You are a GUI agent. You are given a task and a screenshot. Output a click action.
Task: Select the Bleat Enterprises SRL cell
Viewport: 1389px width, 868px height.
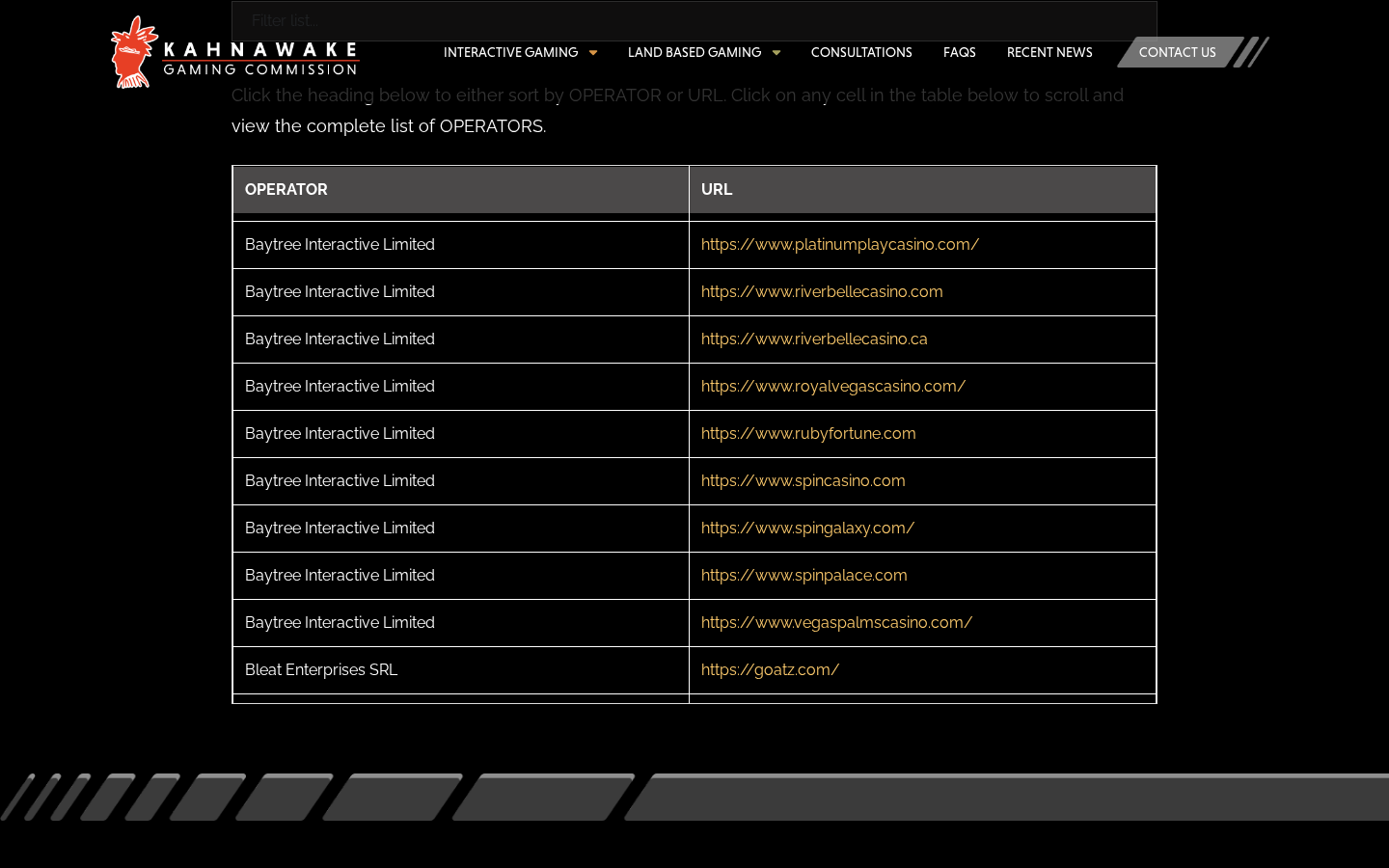(x=461, y=670)
